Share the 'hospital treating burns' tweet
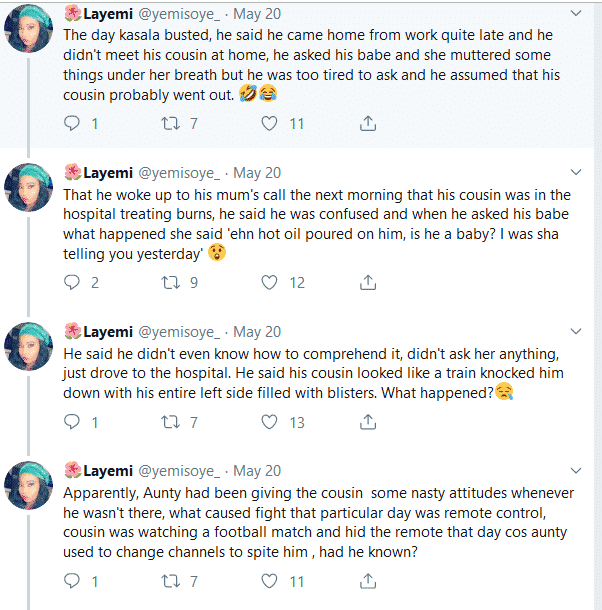This screenshot has width=602, height=610. coord(368,283)
